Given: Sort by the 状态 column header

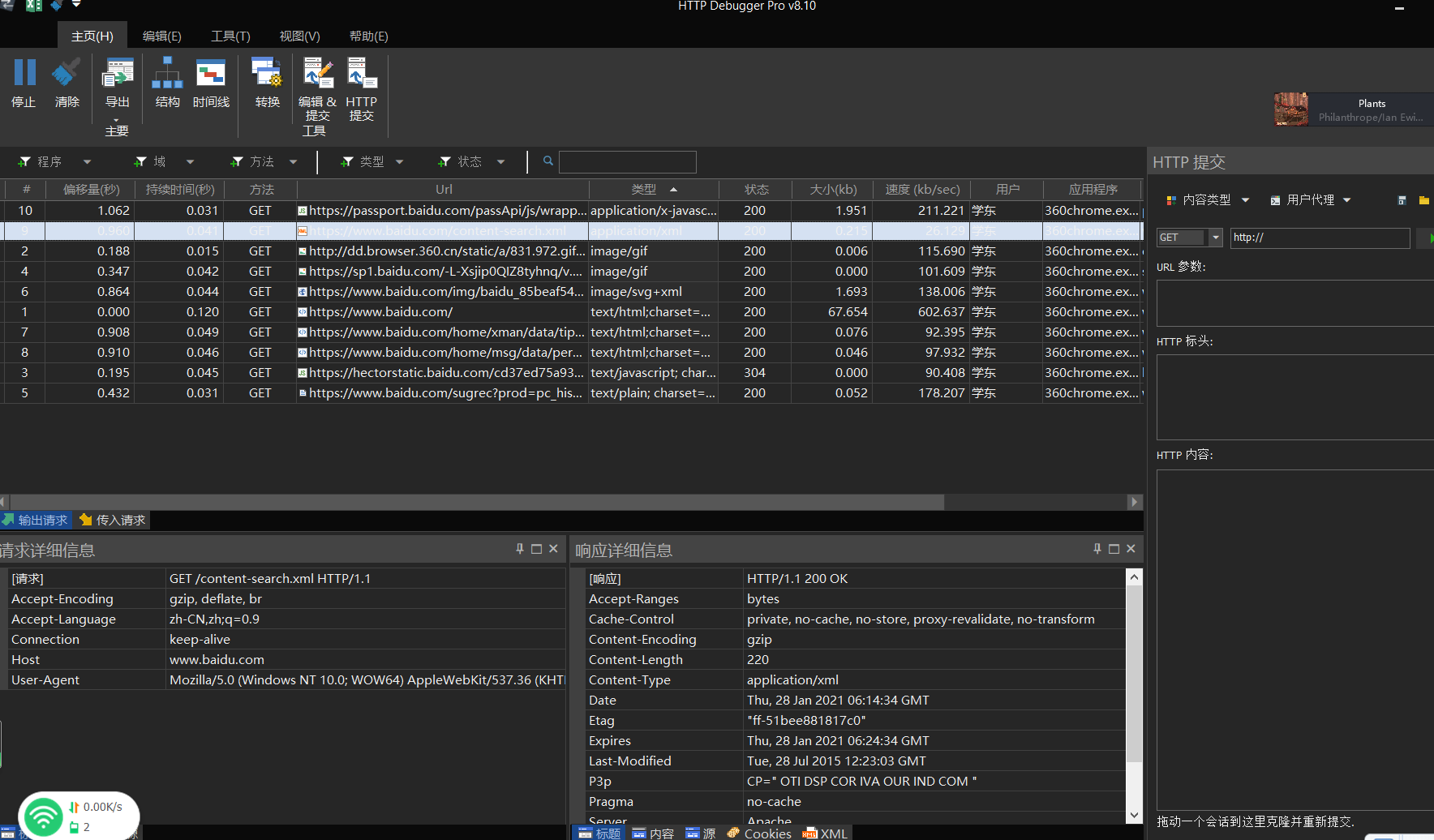Looking at the screenshot, I should pos(757,189).
